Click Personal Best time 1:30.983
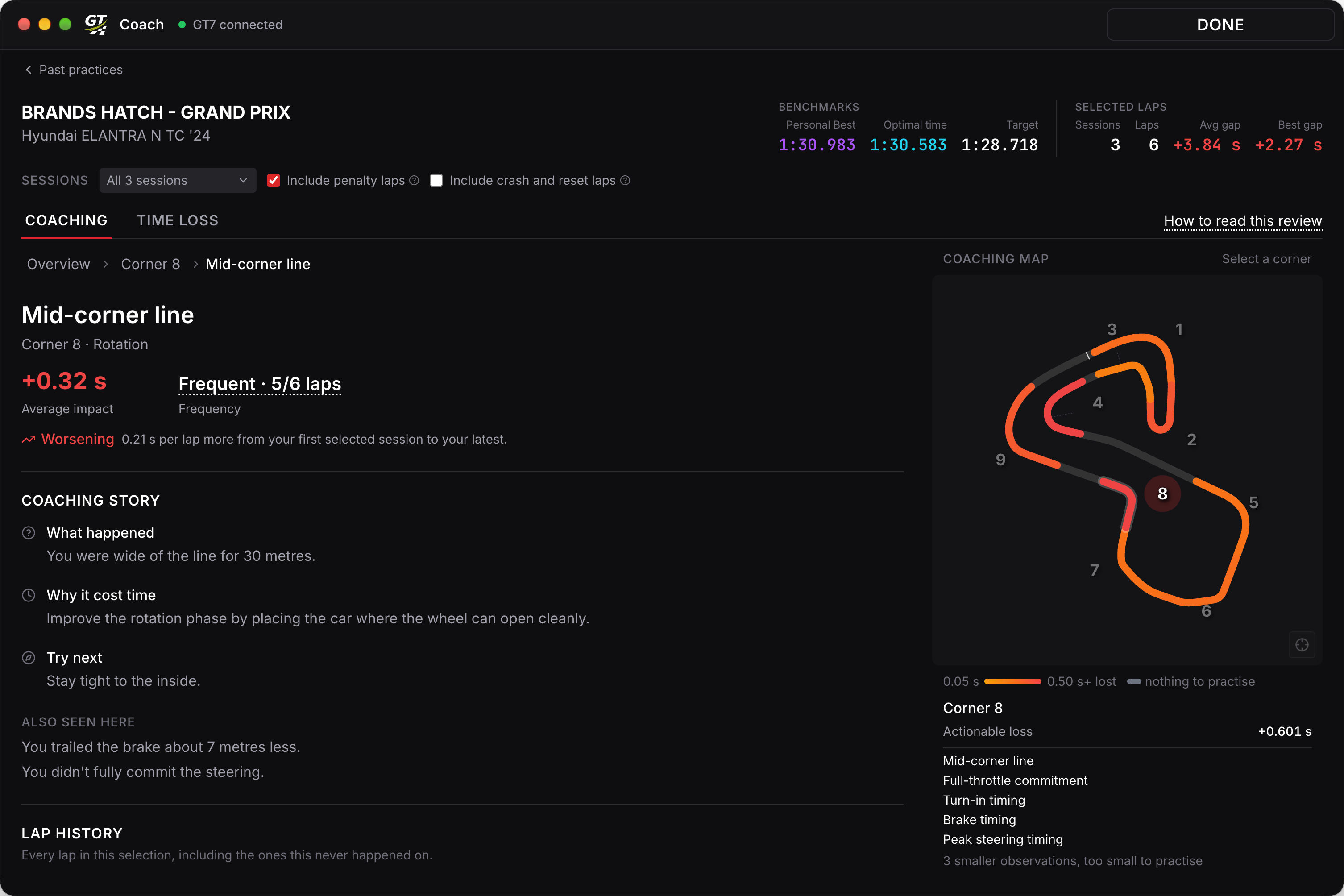 (x=817, y=145)
